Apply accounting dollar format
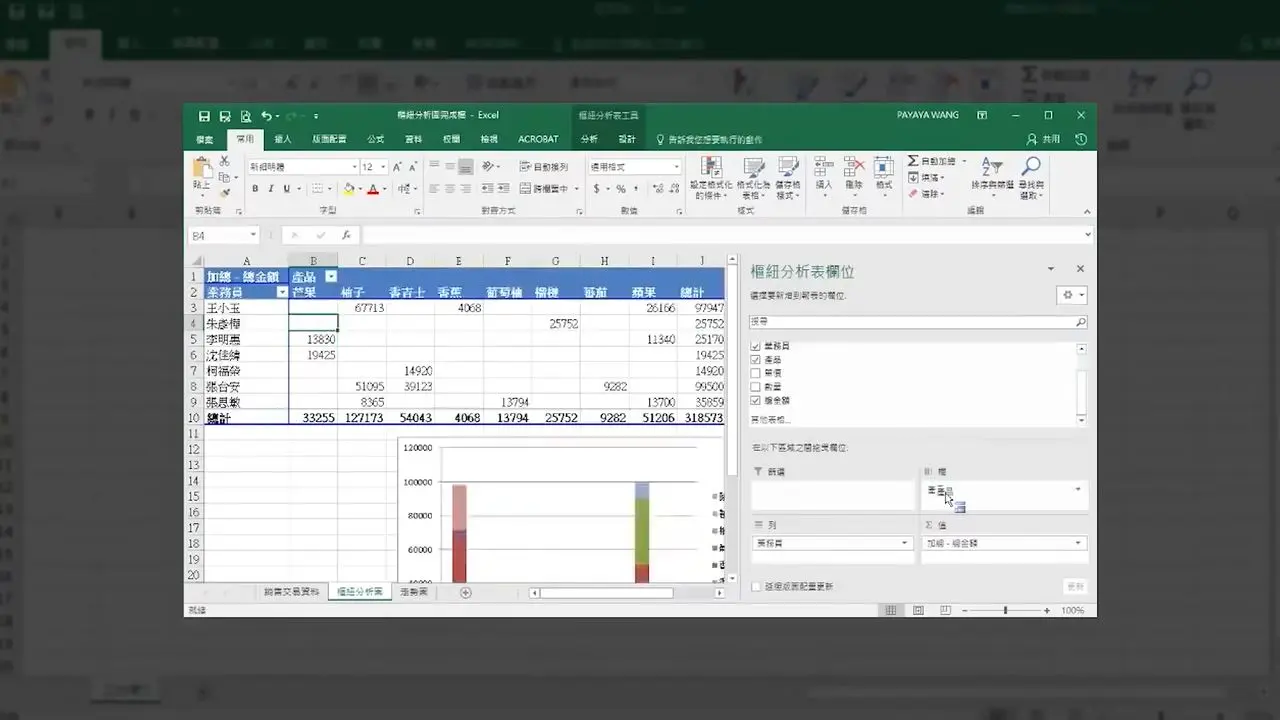The height and width of the screenshot is (720, 1280). (x=597, y=189)
